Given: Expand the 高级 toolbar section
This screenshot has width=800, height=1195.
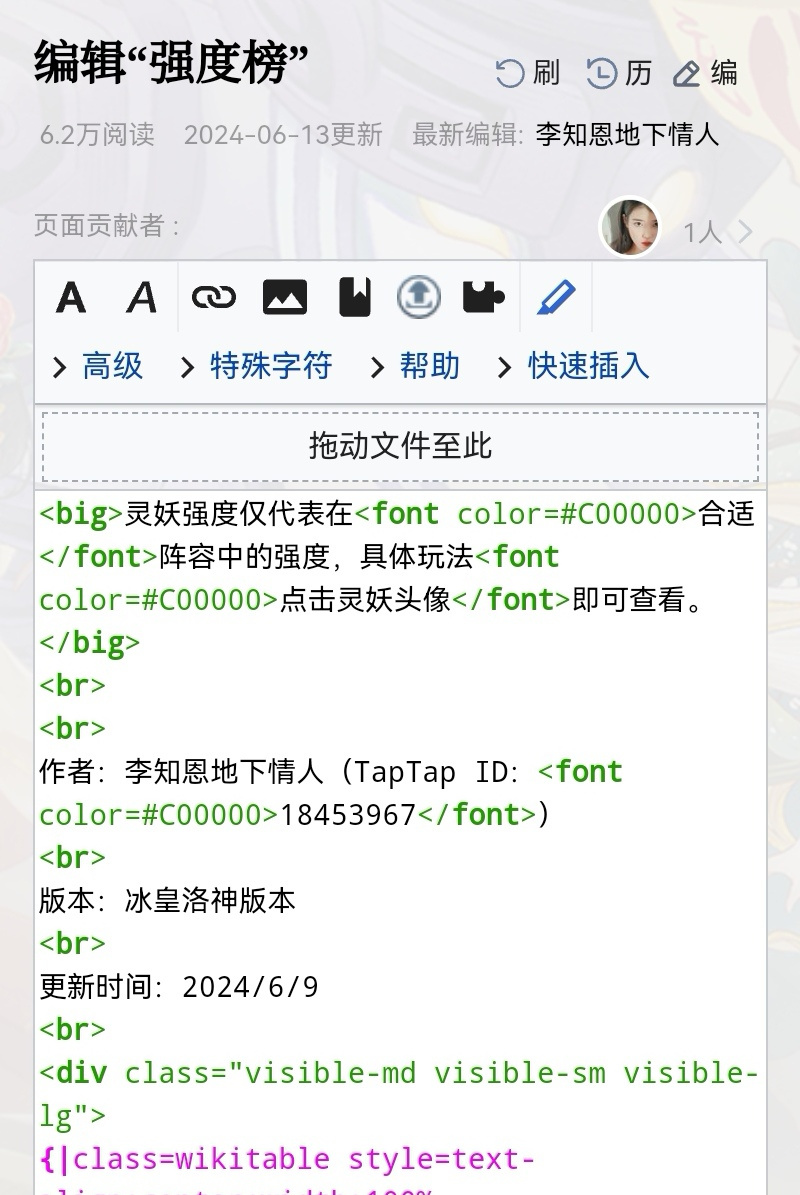Looking at the screenshot, I should click(x=98, y=367).
